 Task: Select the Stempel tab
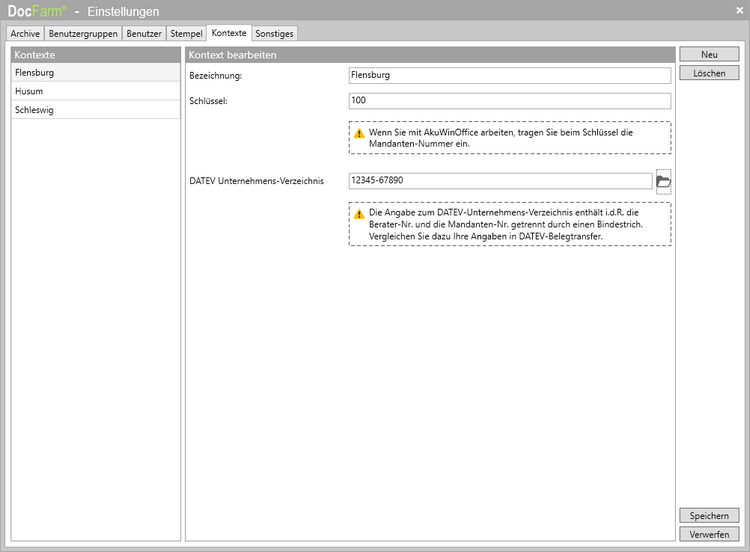pos(186,33)
